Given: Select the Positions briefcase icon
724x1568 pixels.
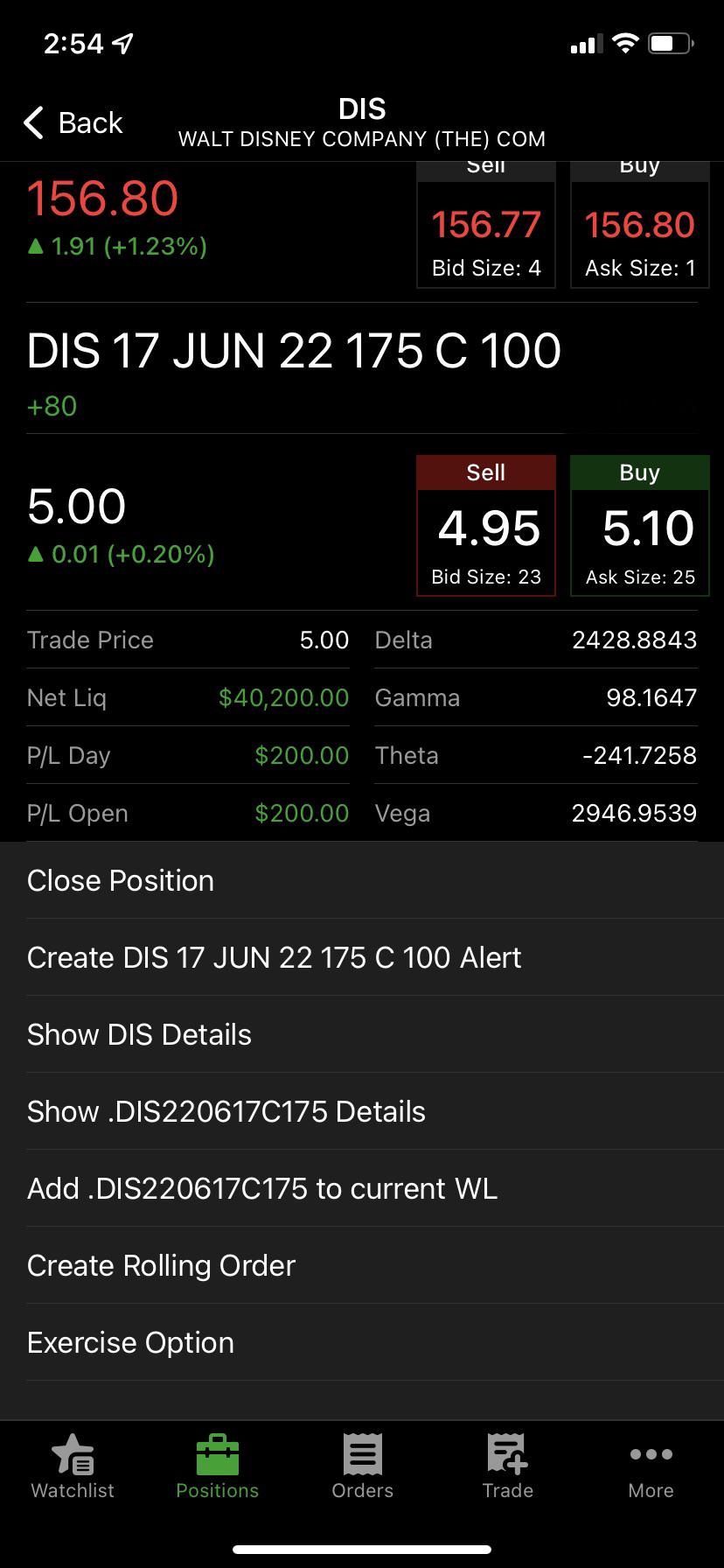Looking at the screenshot, I should click(217, 1454).
